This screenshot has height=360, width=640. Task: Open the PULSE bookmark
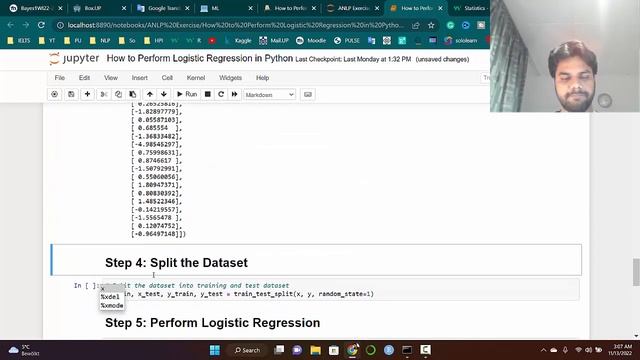347,40
